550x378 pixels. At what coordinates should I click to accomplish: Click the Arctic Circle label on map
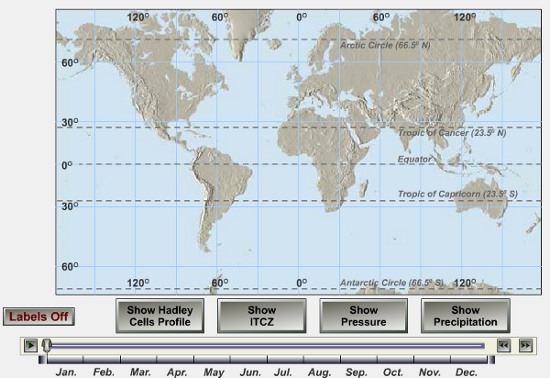[385, 45]
